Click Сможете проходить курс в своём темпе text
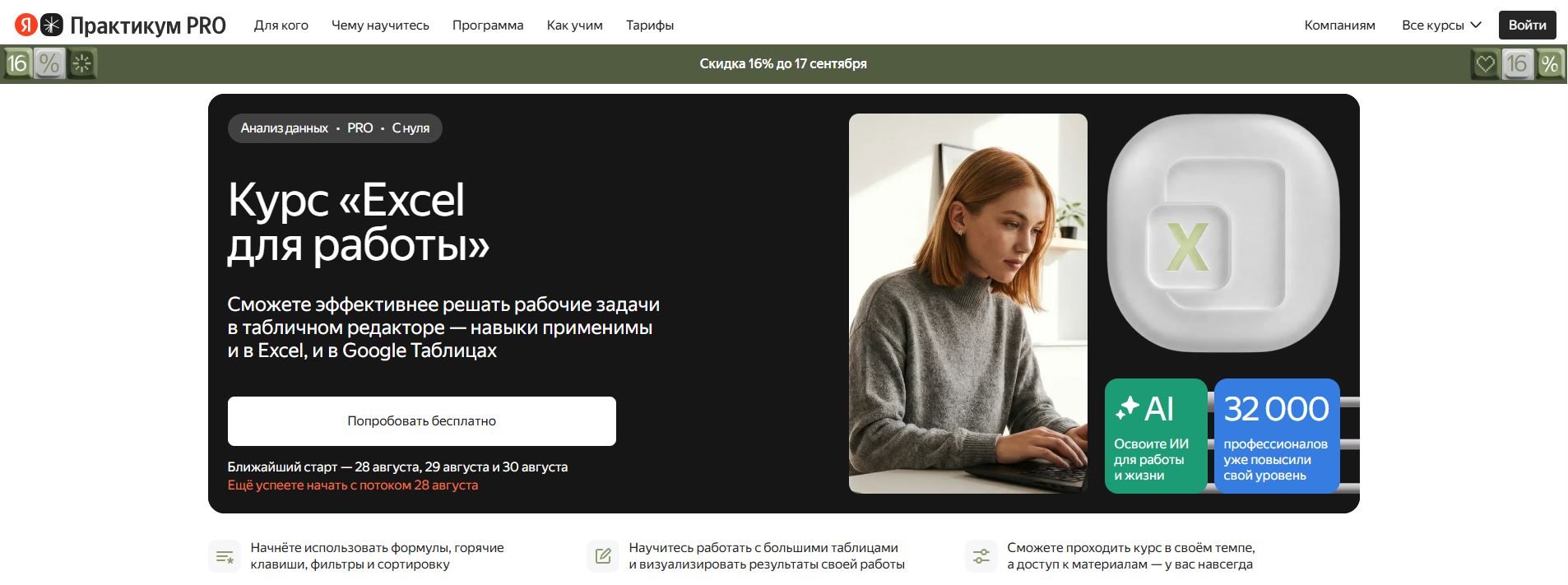This screenshot has height=585, width=1568. point(1131,556)
